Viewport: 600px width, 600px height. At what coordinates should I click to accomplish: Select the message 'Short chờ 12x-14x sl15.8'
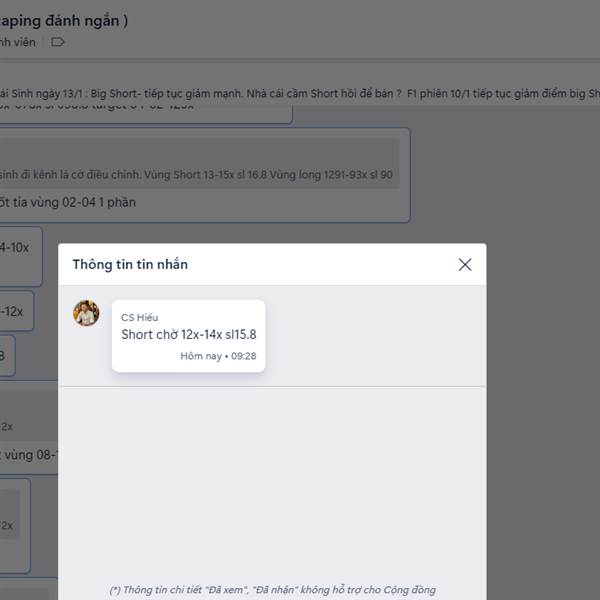point(189,334)
